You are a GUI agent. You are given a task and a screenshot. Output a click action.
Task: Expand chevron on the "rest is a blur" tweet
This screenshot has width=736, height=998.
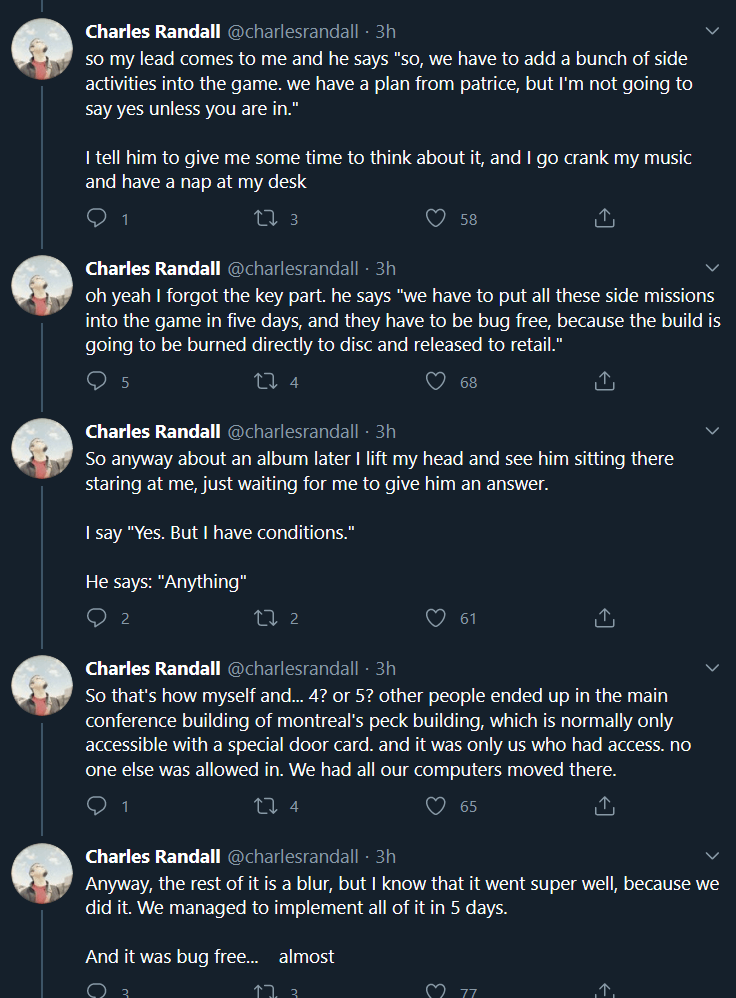tap(712, 857)
